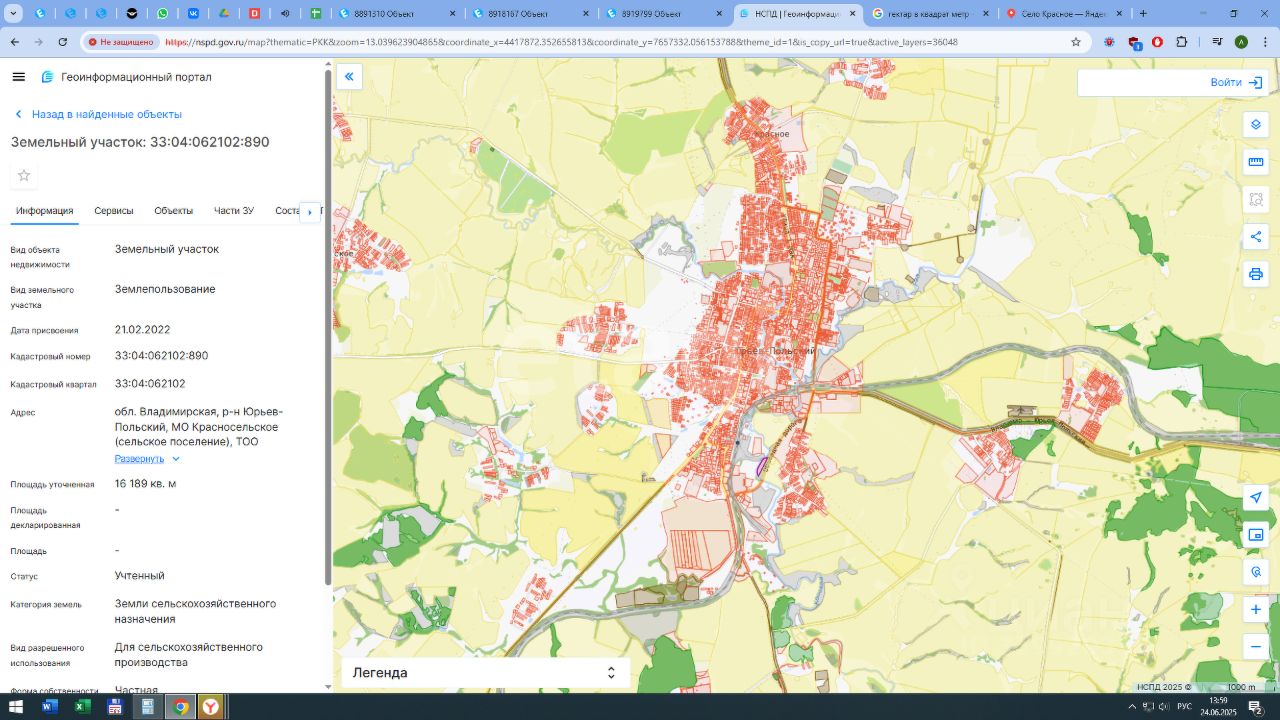Viewport: 1280px width, 720px height.
Task: Open the Windows Start menu
Action: [x=16, y=707]
